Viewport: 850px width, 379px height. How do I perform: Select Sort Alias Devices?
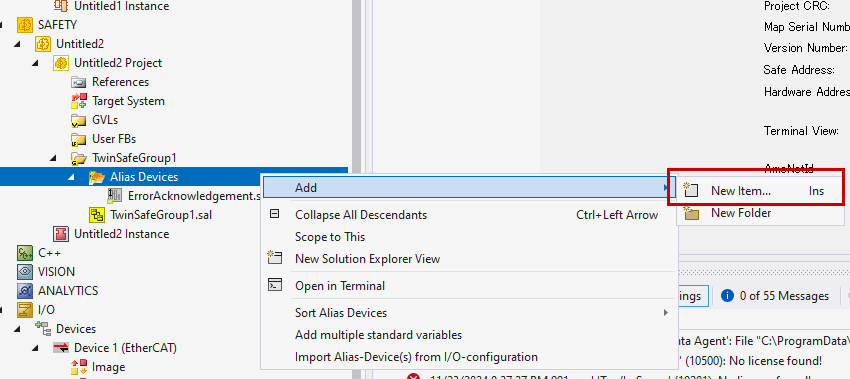click(469, 313)
